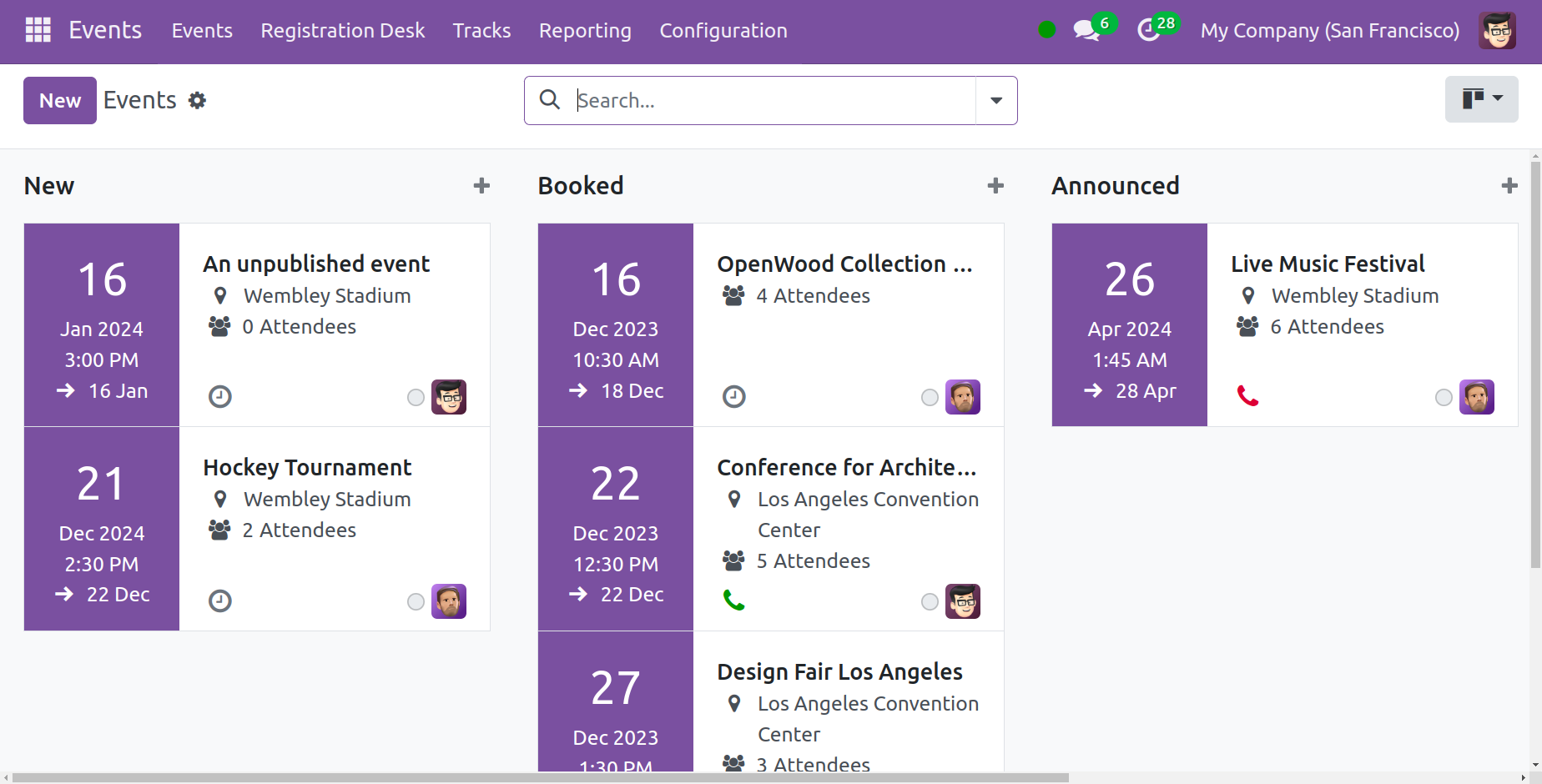1542x784 pixels.
Task: Click the 16 Jan 2024 date block
Action: tap(102, 324)
